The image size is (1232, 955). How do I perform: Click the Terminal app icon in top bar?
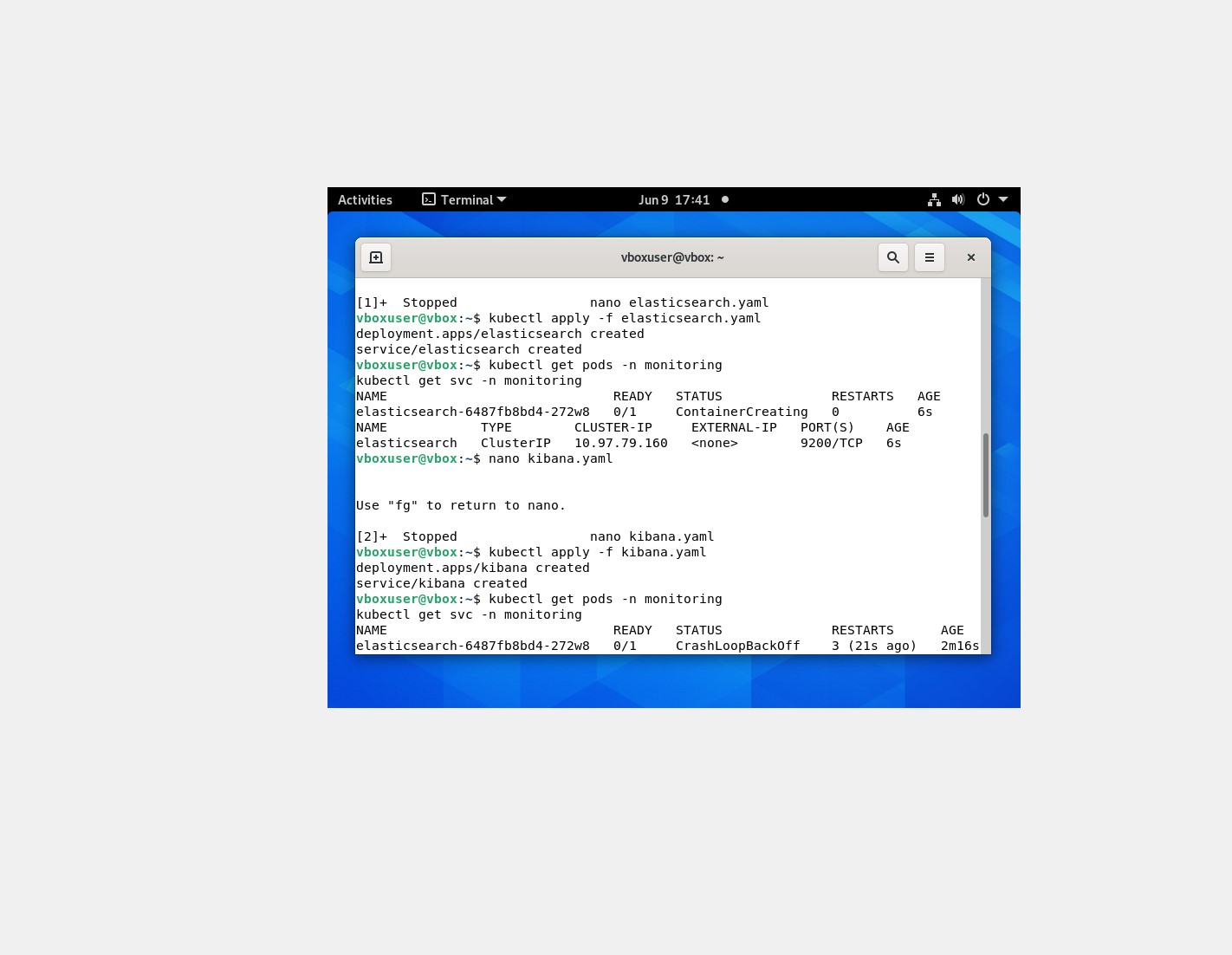(x=429, y=199)
